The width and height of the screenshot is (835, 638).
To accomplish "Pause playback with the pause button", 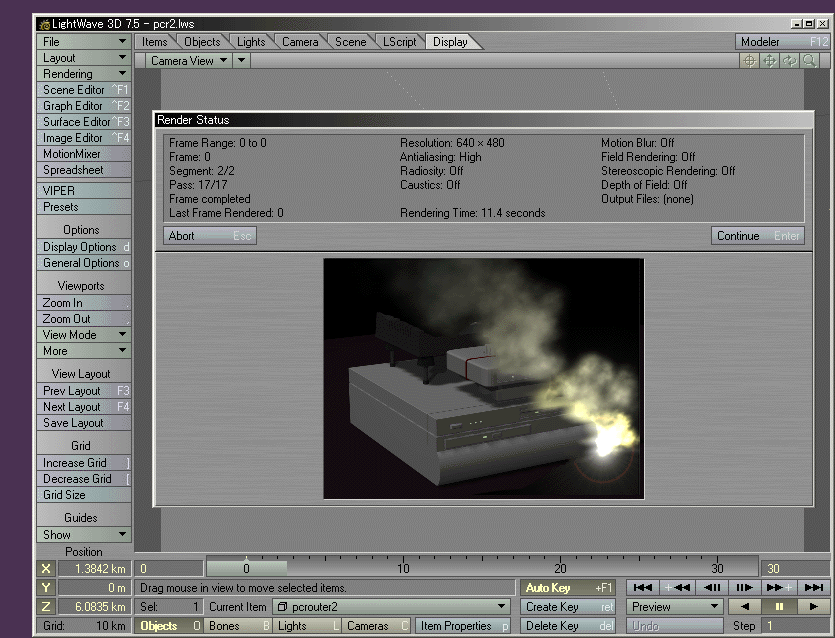I will [x=779, y=607].
